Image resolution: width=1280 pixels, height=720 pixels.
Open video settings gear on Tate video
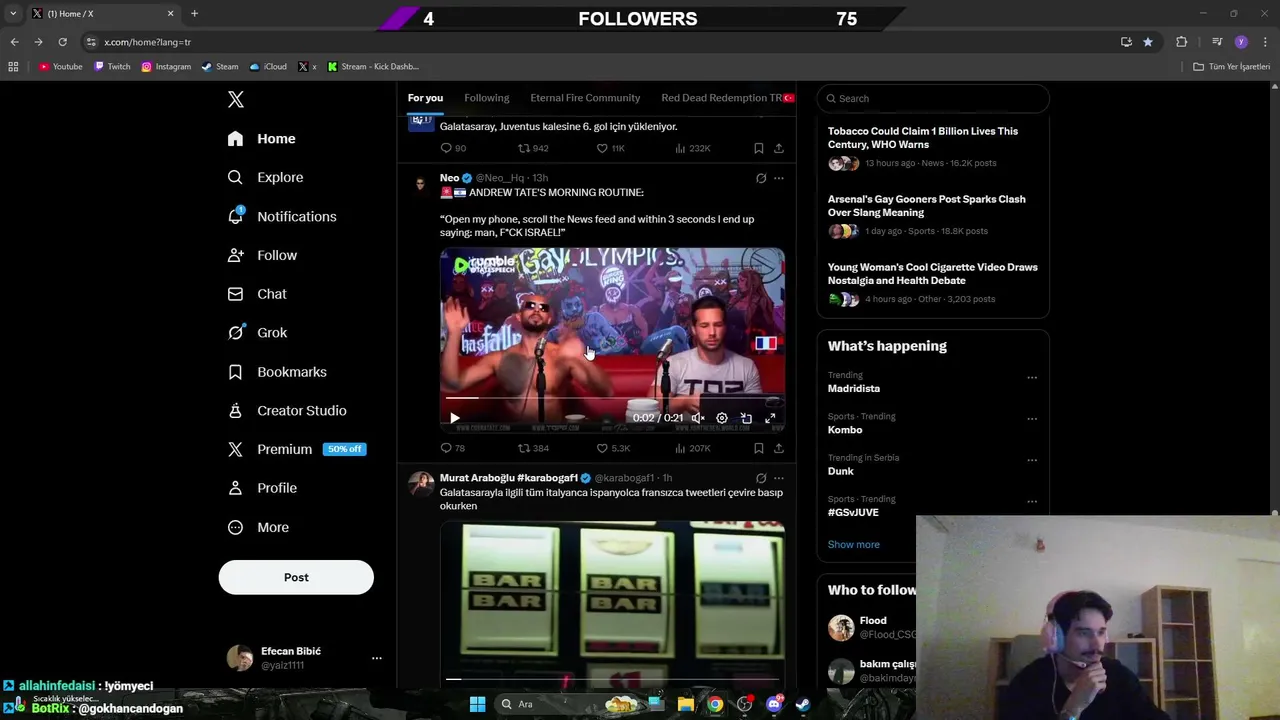(722, 418)
